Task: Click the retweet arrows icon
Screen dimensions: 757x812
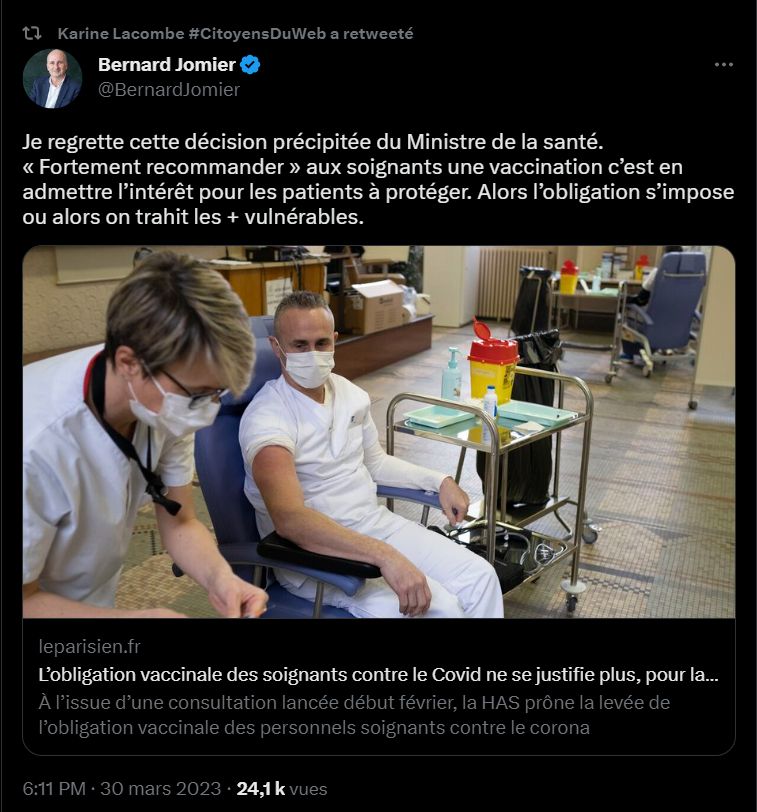Action: pos(32,34)
